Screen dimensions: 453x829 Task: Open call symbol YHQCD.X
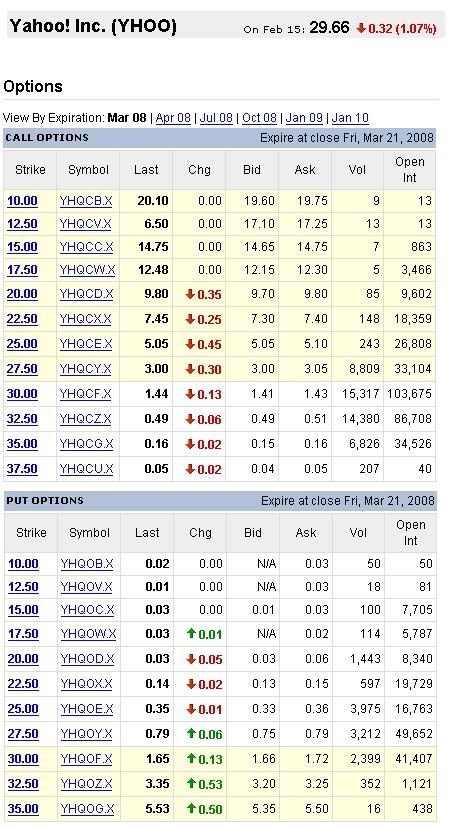(86, 293)
